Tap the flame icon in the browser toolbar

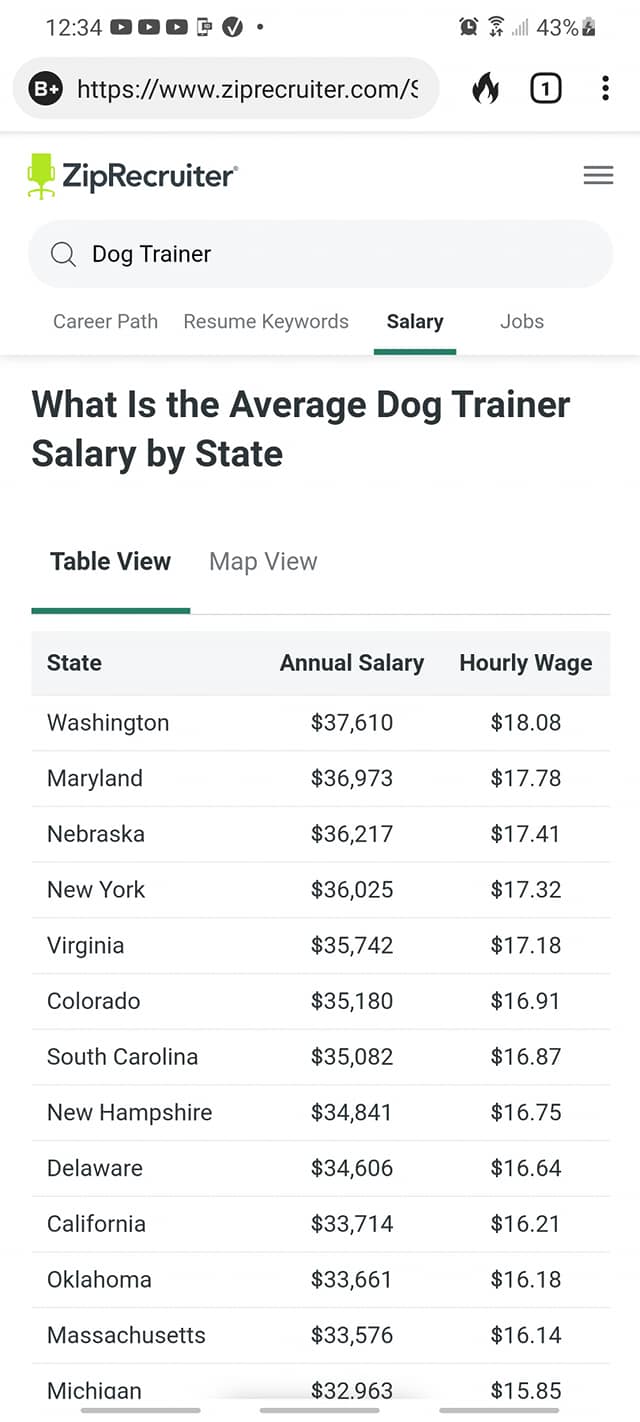pyautogui.click(x=486, y=89)
